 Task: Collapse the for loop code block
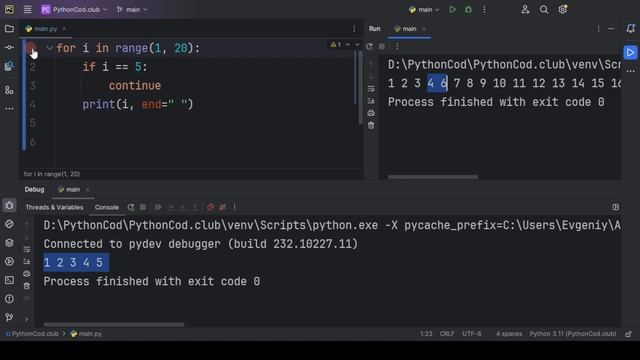pos(49,48)
